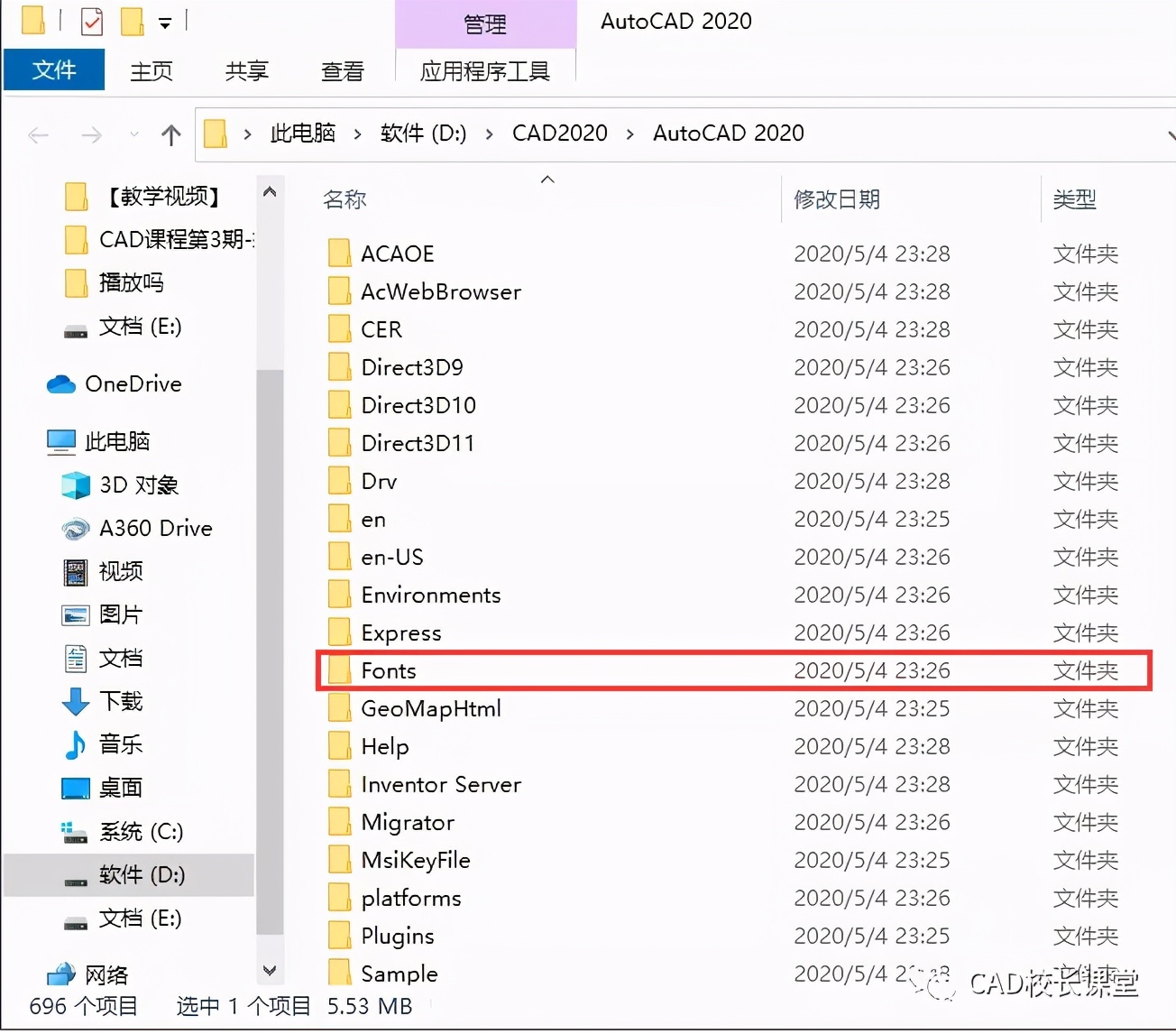This screenshot has height=1034, width=1176.
Task: Open A360 Drive from the sidebar
Action: click(x=155, y=528)
